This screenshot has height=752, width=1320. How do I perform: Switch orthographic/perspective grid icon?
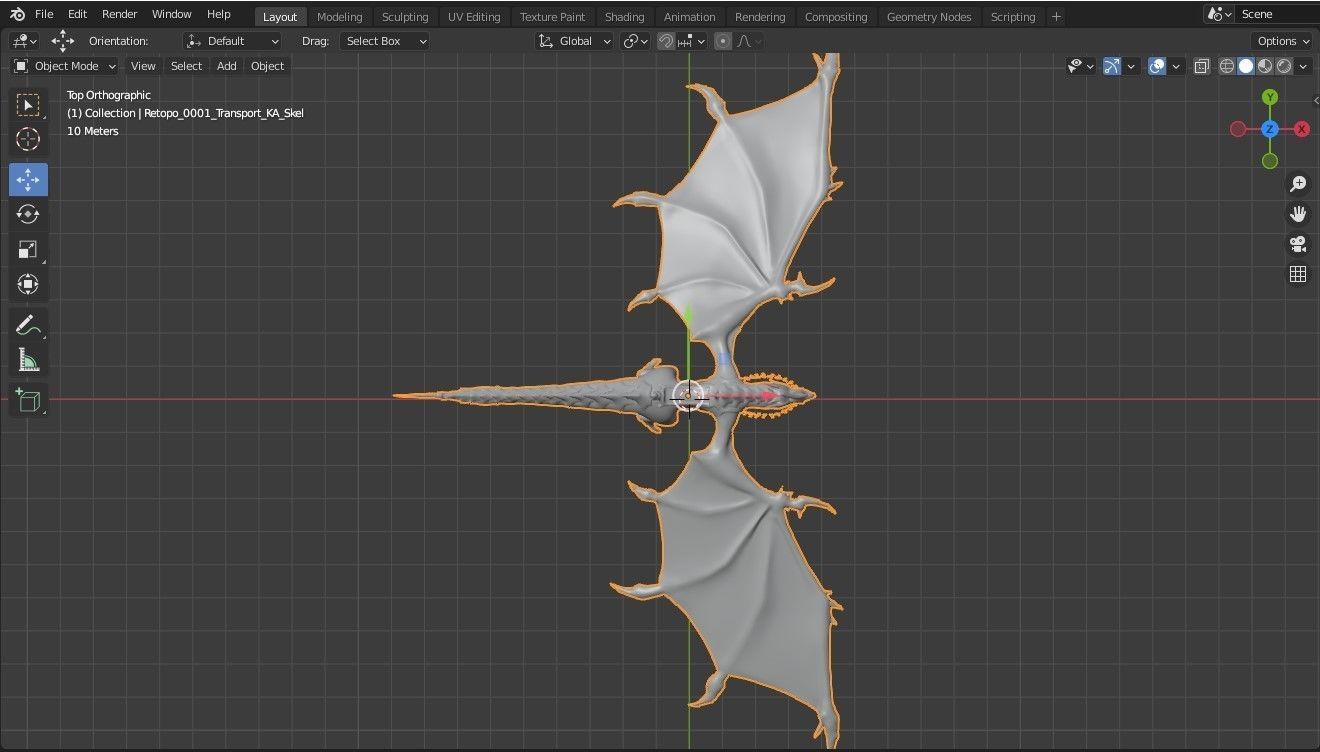pos(1298,274)
